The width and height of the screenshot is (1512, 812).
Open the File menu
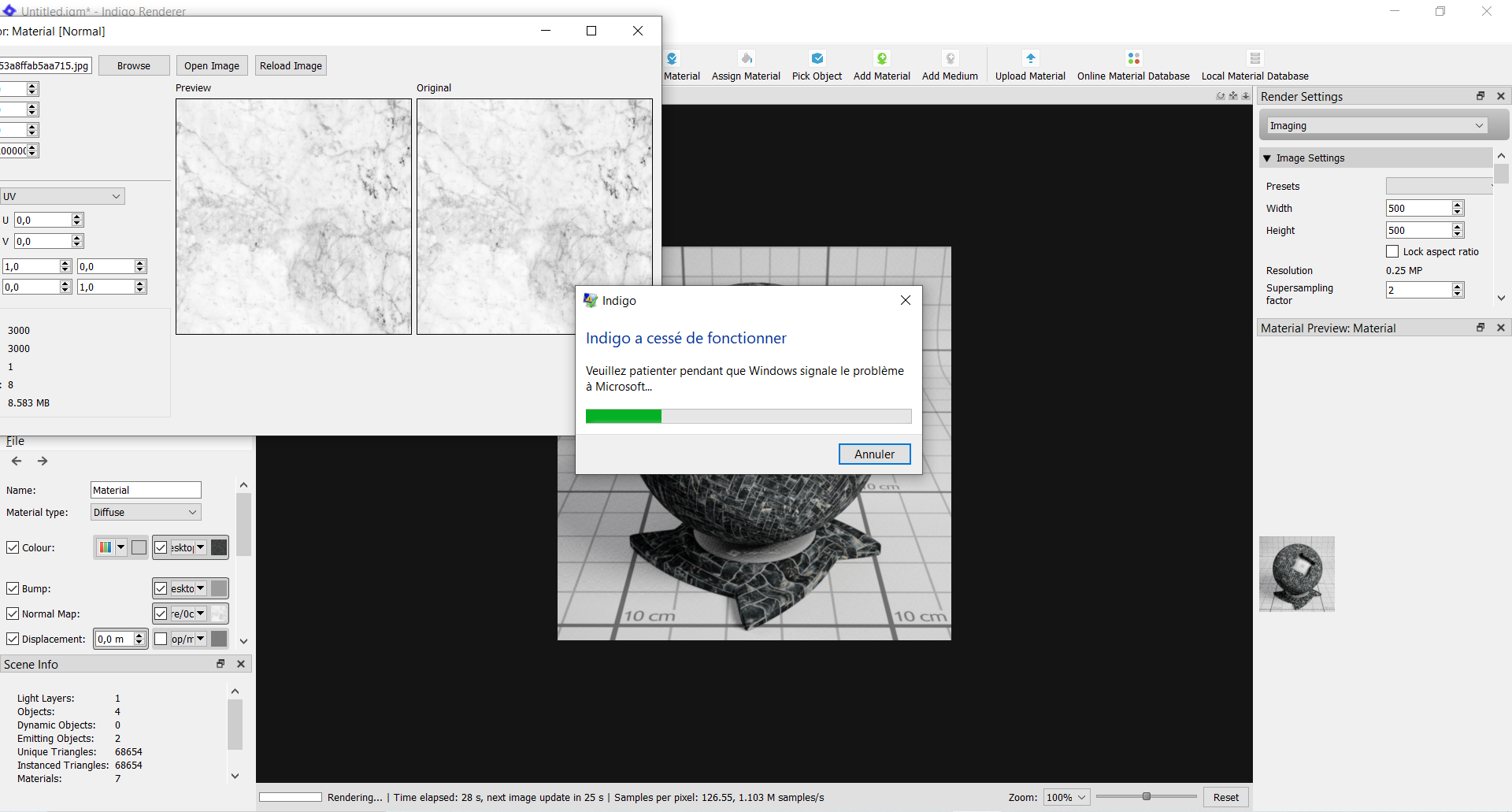point(15,441)
